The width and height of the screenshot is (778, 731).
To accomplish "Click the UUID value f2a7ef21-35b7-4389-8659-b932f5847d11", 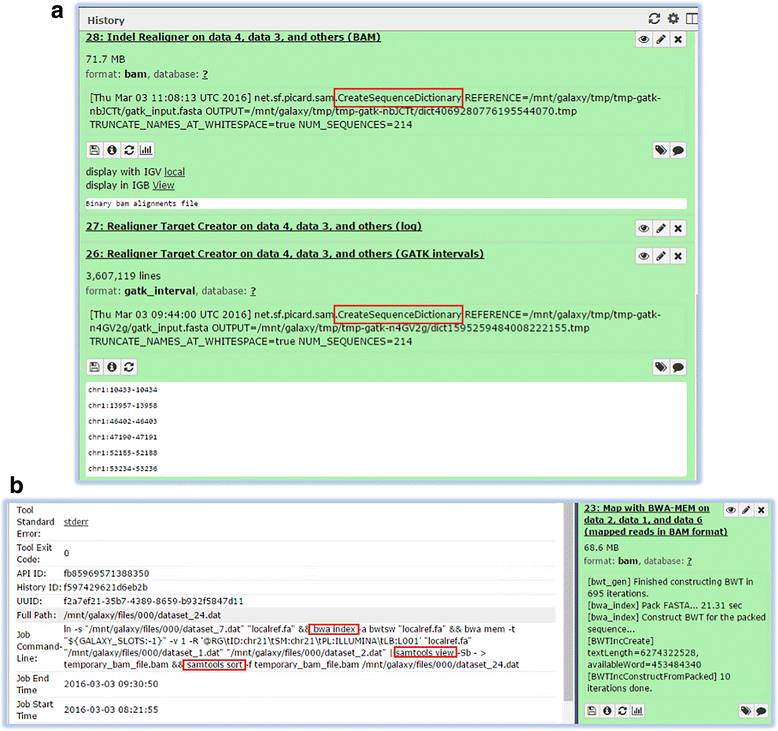I will 153,601.
